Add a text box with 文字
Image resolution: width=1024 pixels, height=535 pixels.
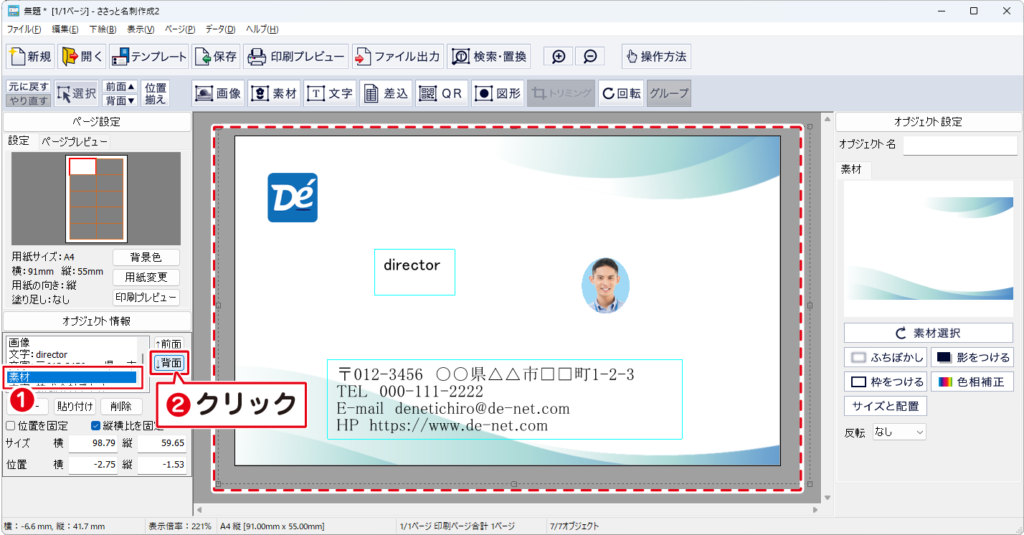click(x=331, y=93)
